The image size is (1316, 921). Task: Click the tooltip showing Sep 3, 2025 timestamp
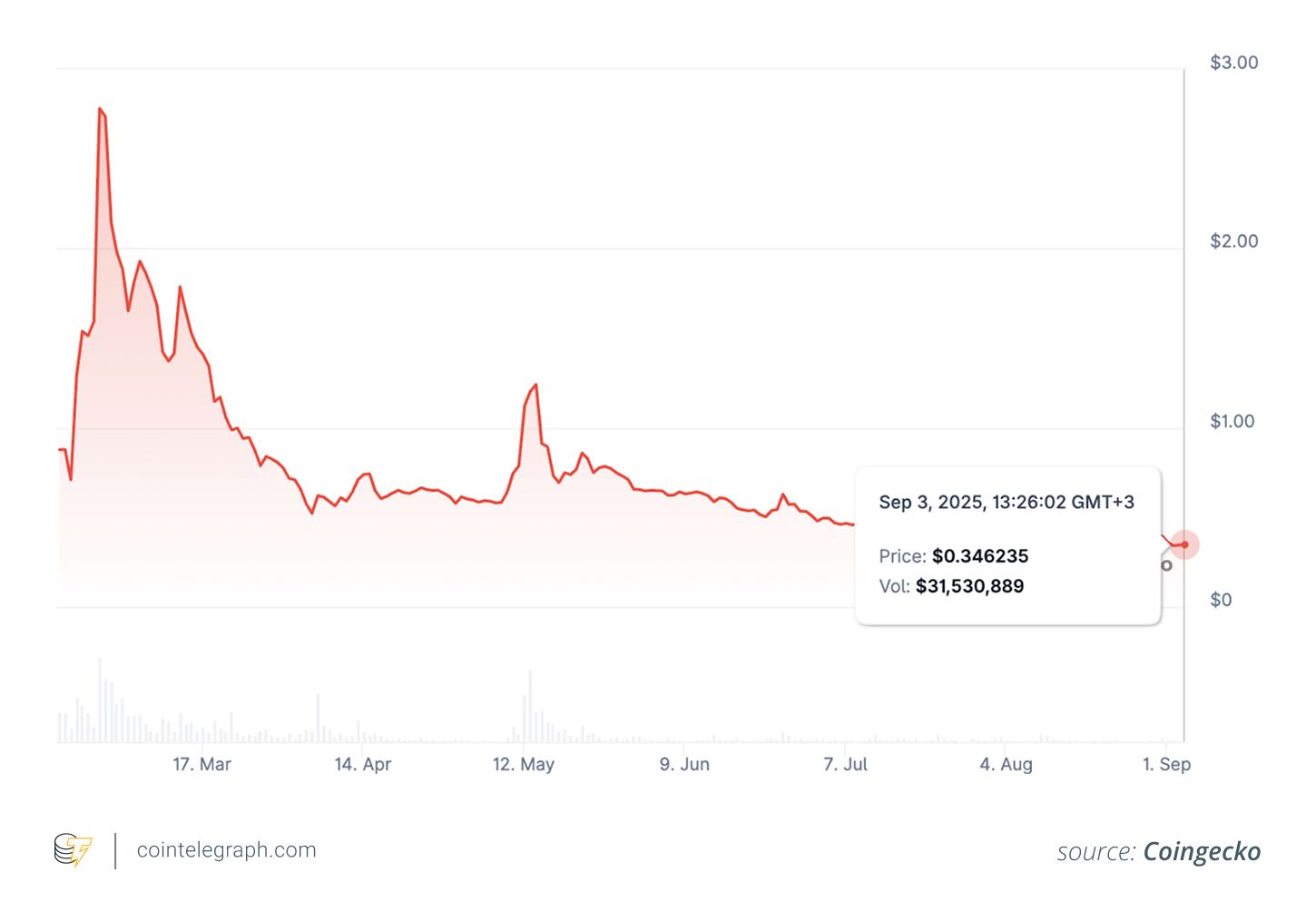pyautogui.click(x=1006, y=502)
